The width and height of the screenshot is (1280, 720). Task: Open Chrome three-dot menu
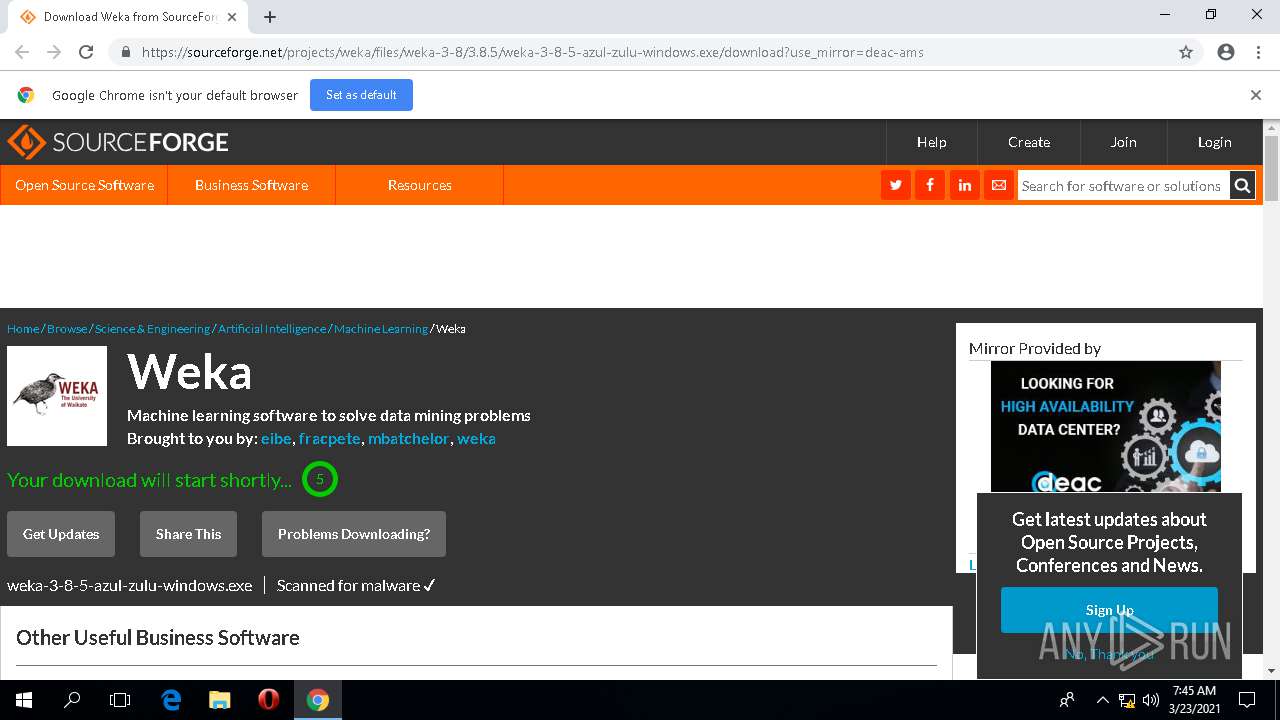click(x=1258, y=52)
